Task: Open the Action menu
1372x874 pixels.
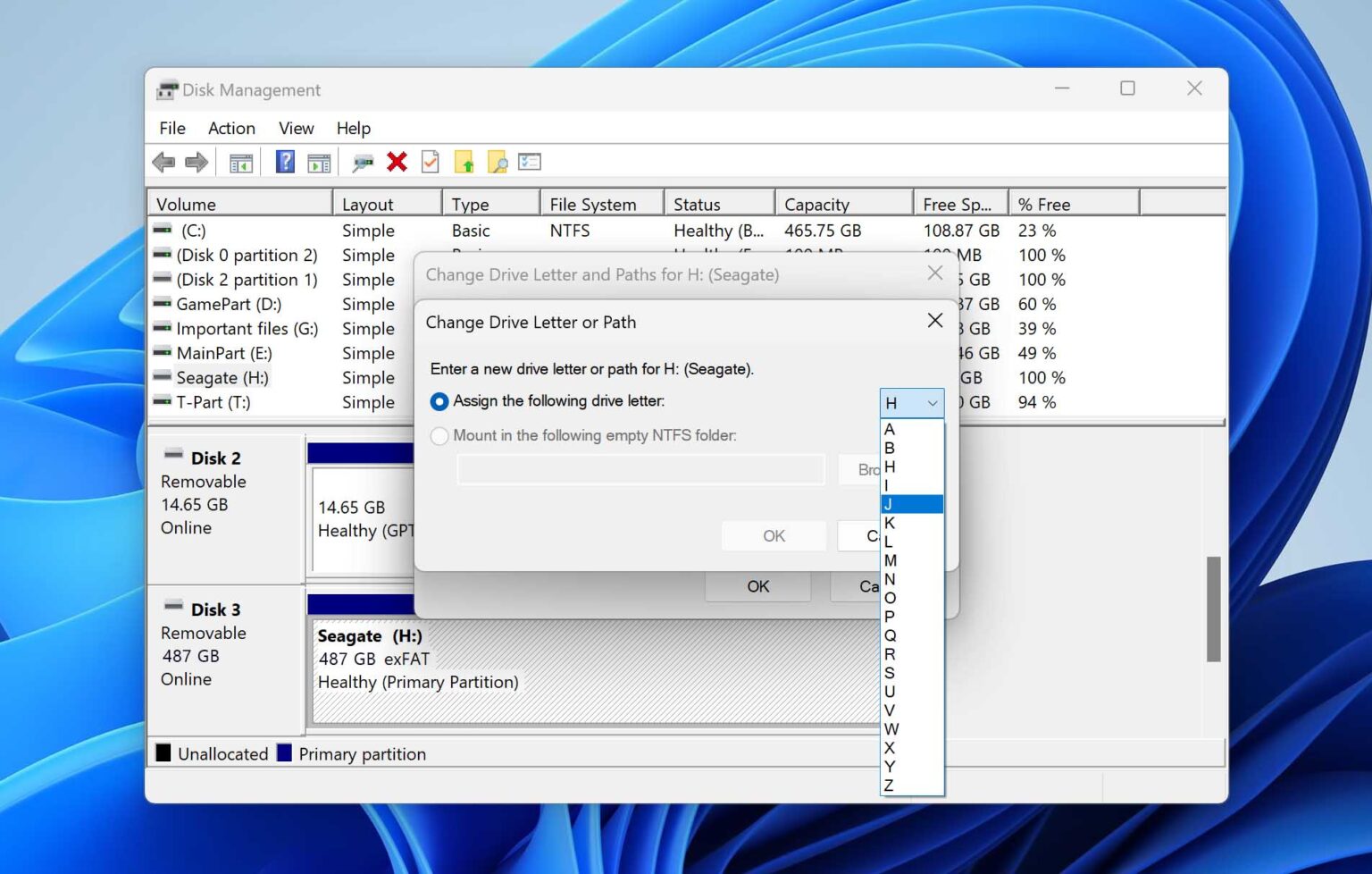Action: pos(230,128)
